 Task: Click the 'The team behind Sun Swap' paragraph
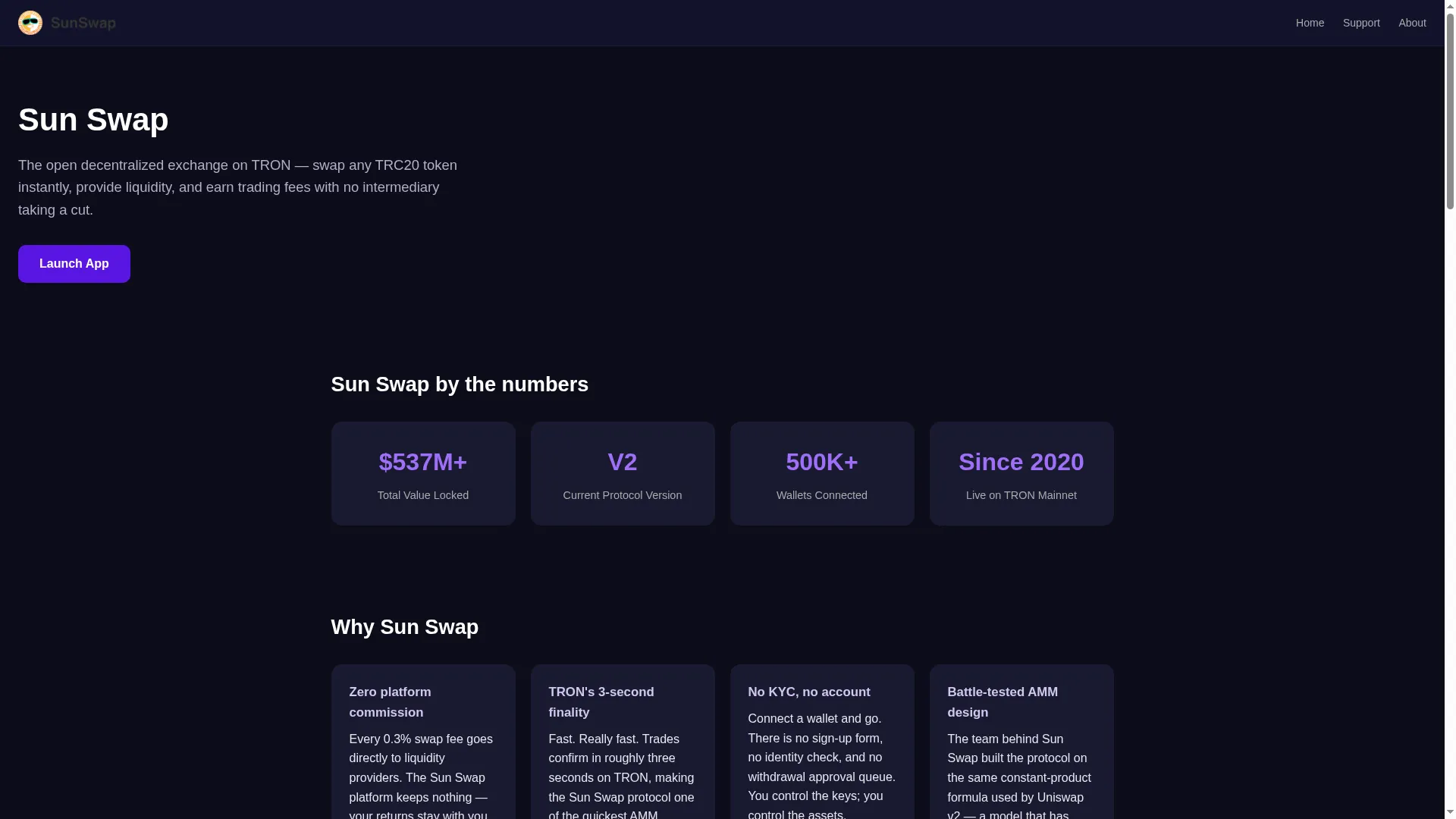[x=1020, y=777]
